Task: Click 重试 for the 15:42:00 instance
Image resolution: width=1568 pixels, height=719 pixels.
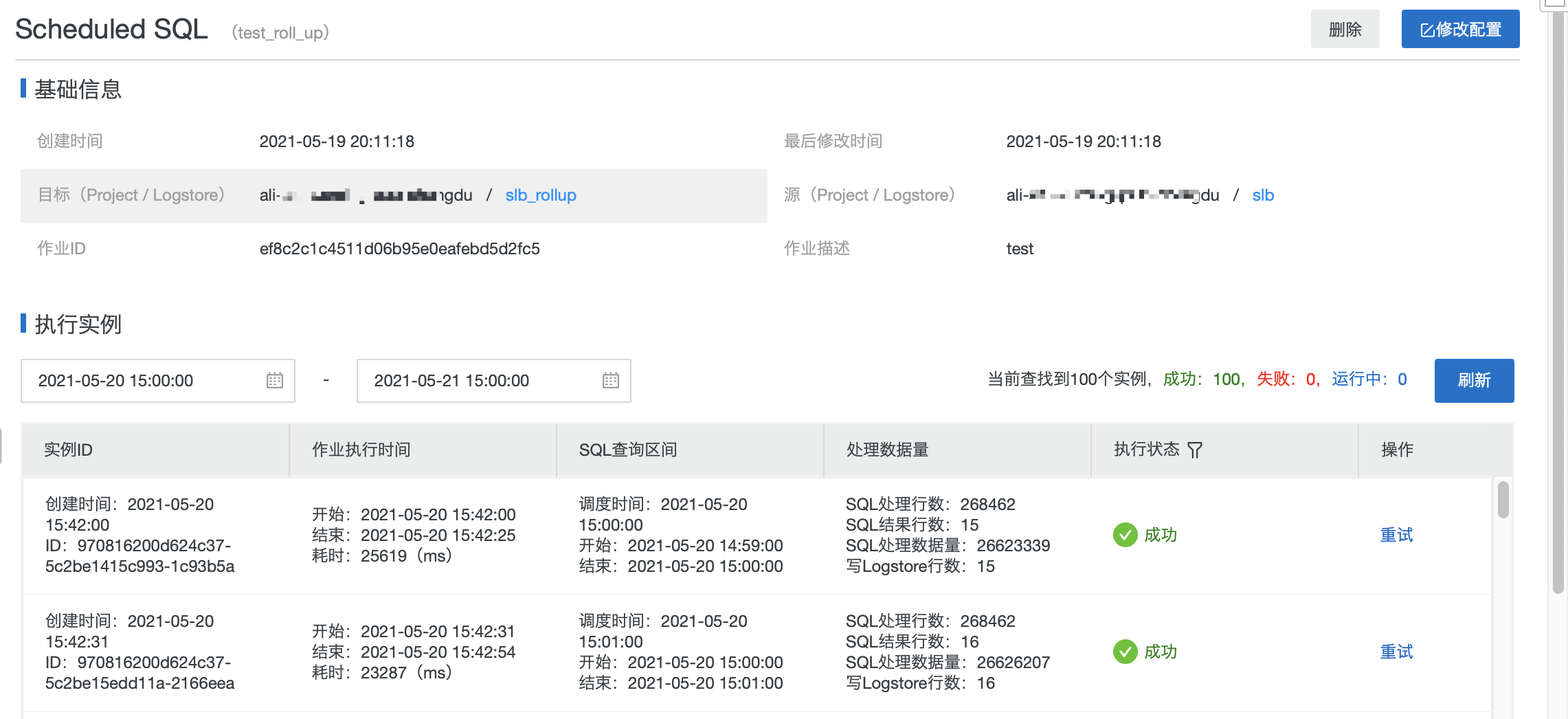Action: 1396,535
